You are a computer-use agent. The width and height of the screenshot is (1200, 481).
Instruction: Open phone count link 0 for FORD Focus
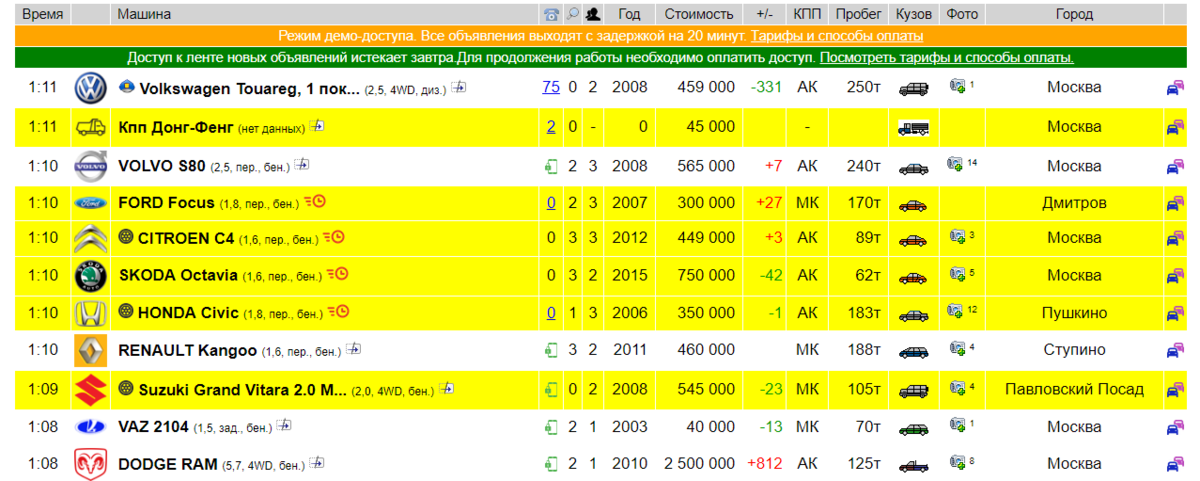(x=551, y=202)
